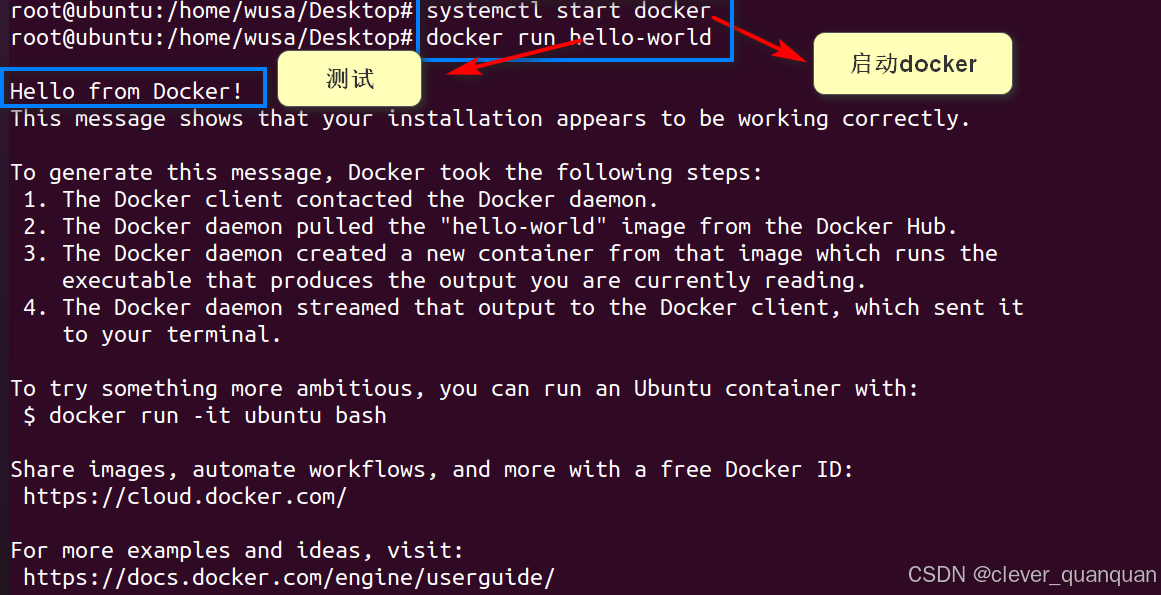Open the docs.docker.com/engine/userguide URL
1161x595 pixels.
(x=289, y=577)
